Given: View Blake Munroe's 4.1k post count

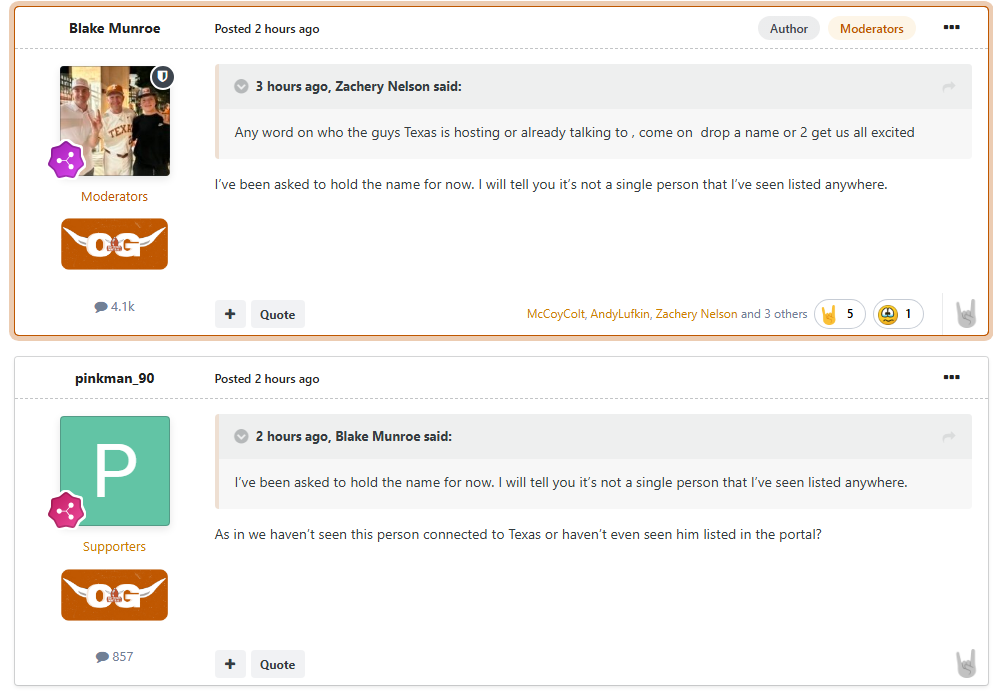Looking at the screenshot, I should click(x=115, y=307).
